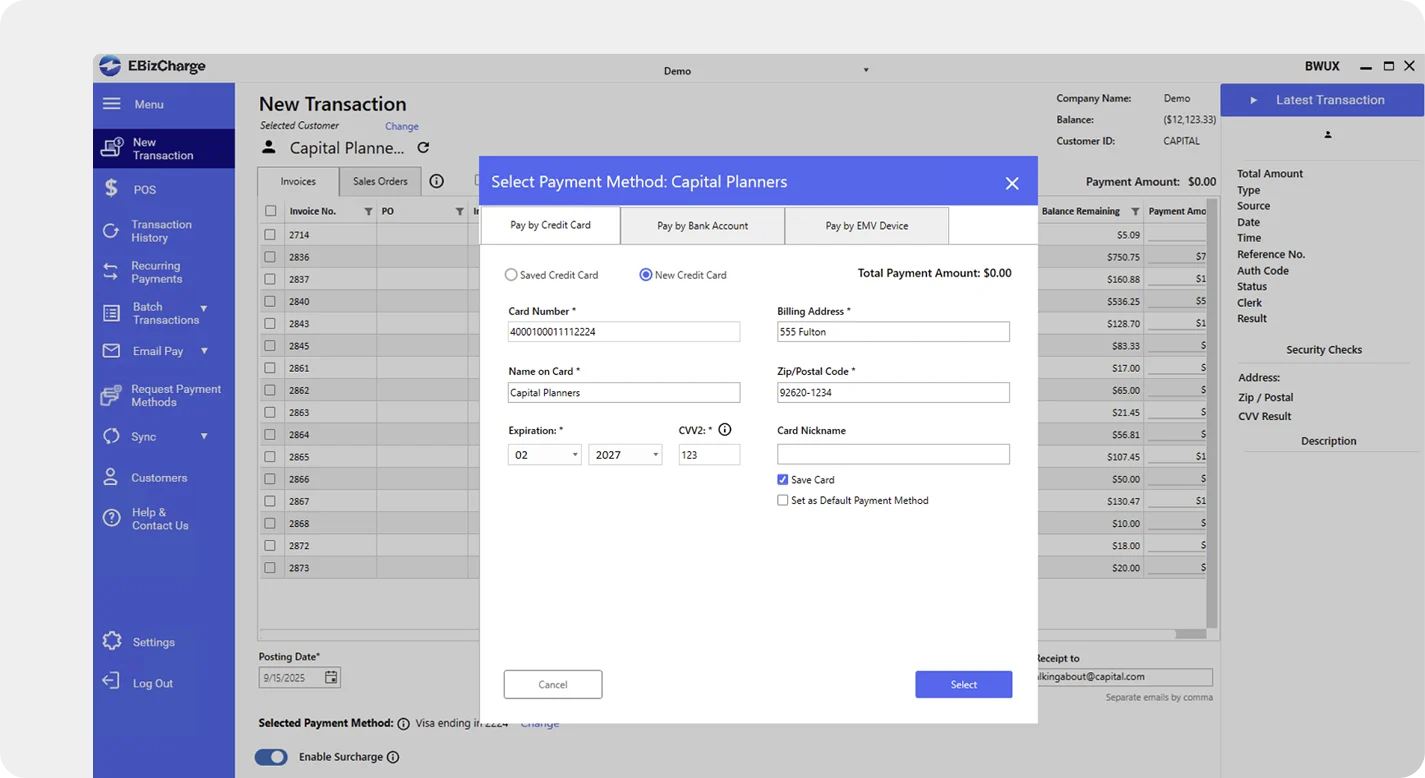The height and width of the screenshot is (778, 1425).
Task: Uncheck the Save Card checkbox
Action: click(783, 480)
